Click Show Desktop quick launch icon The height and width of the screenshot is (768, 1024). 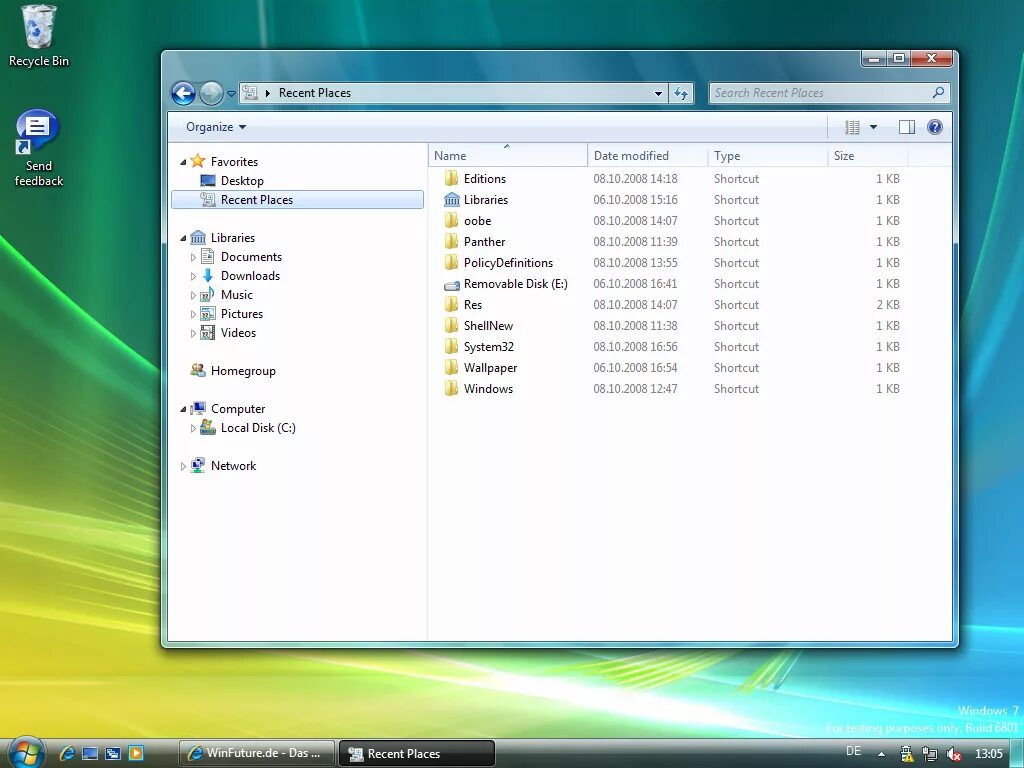90,753
